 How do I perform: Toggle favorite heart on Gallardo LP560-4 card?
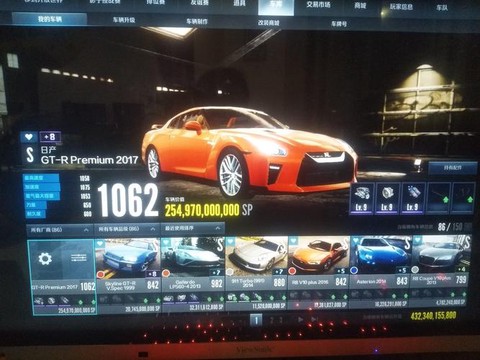[x=166, y=243]
